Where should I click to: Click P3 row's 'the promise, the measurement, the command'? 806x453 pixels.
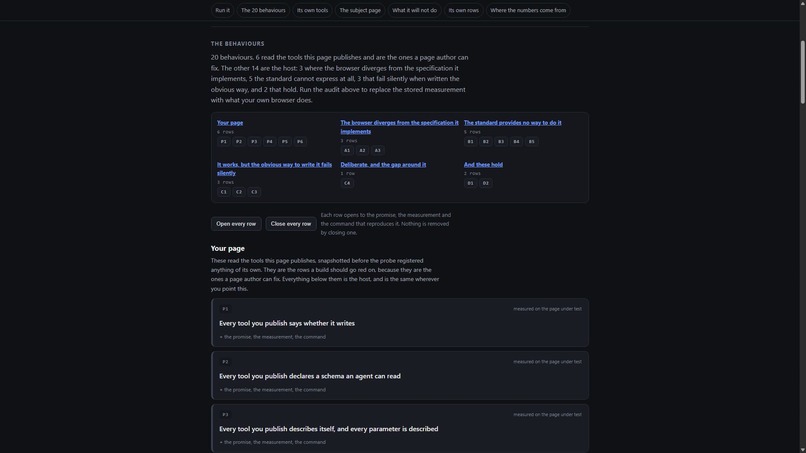click(273, 442)
